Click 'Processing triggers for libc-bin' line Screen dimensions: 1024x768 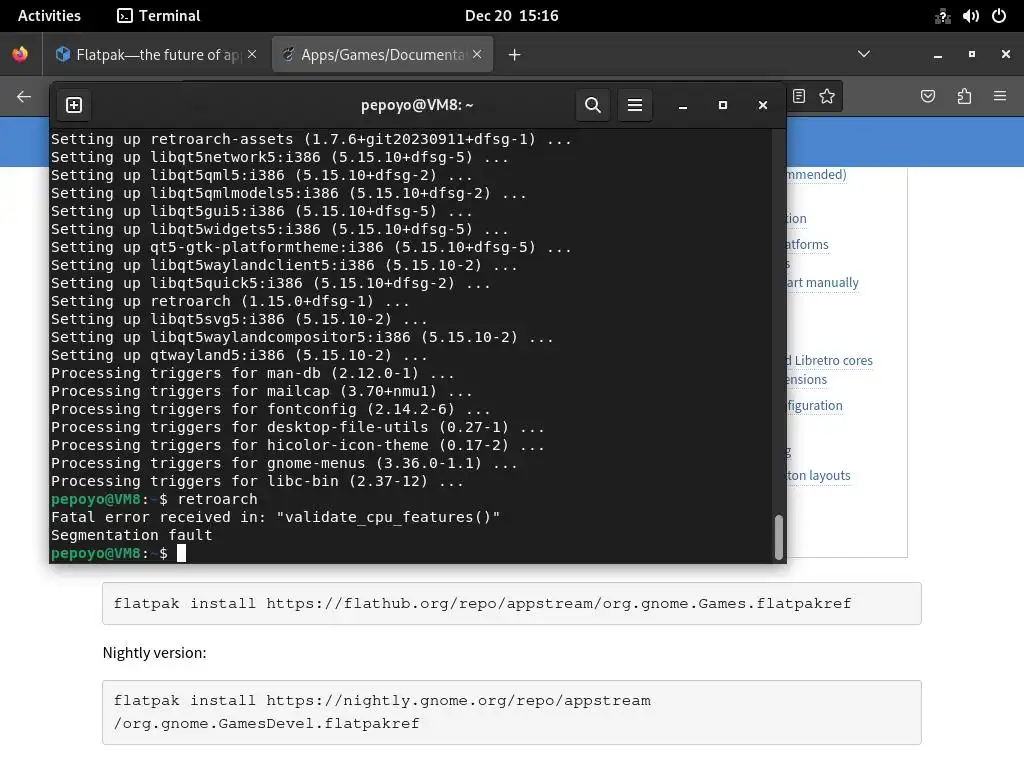coord(257,481)
